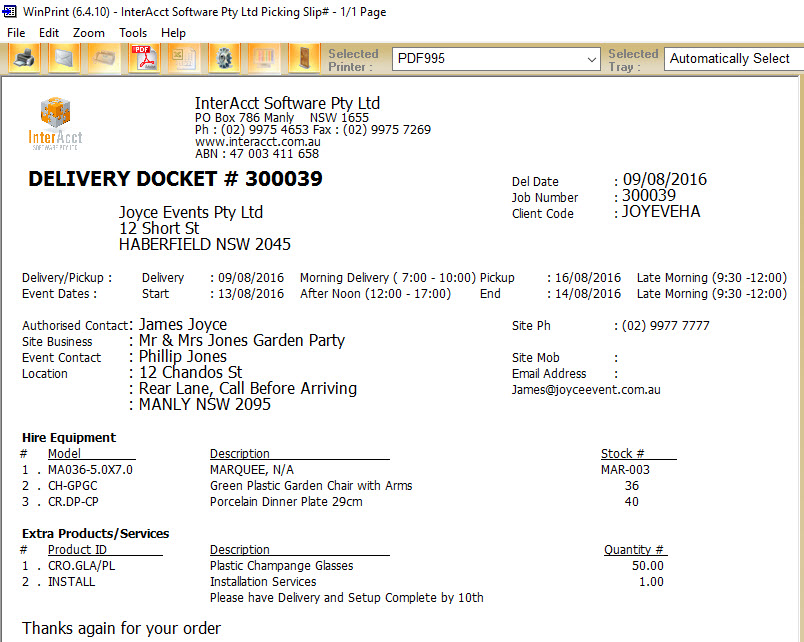Click Event Start date 13/08/2016

251,294
